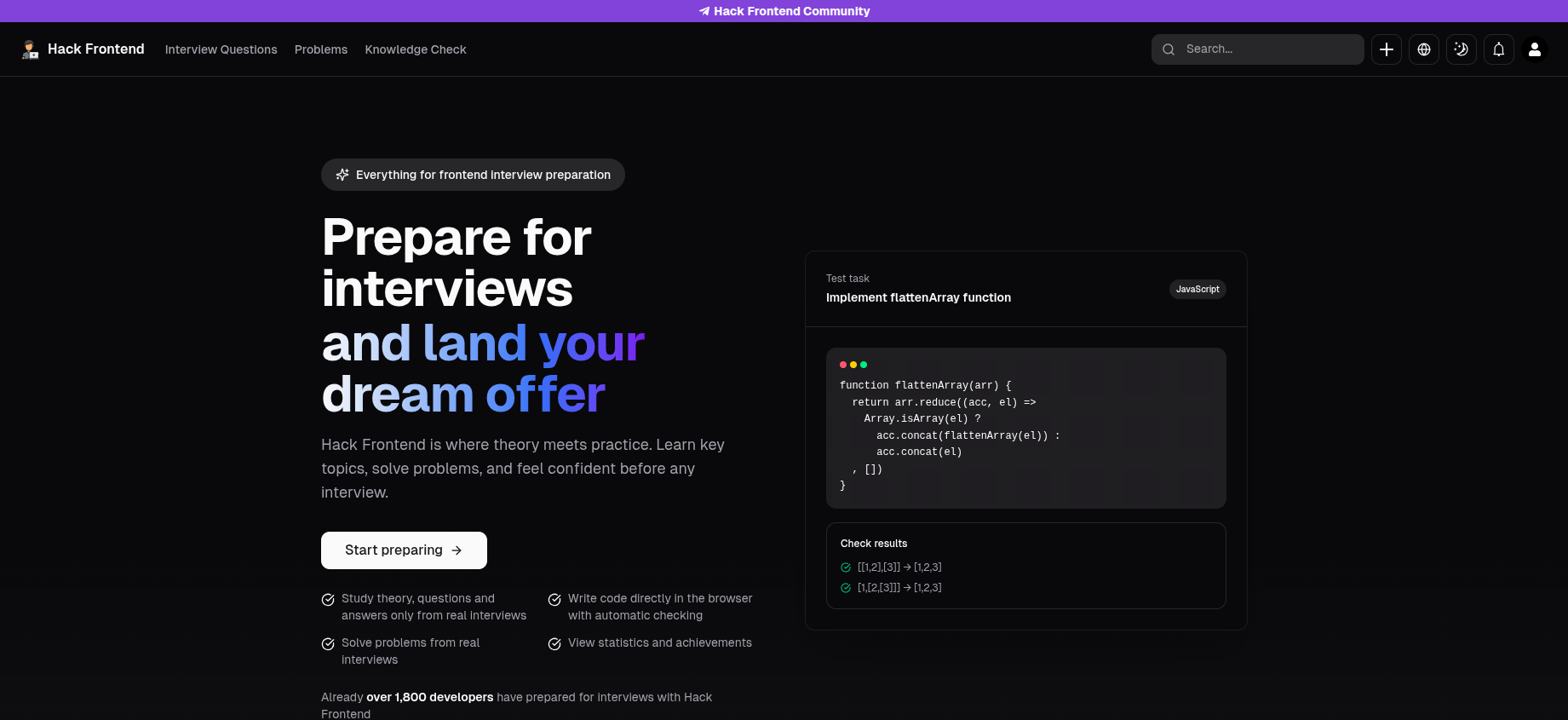This screenshot has height=720, width=1568.
Task: Go to Hack Frontend home via brand name
Action: point(96,49)
